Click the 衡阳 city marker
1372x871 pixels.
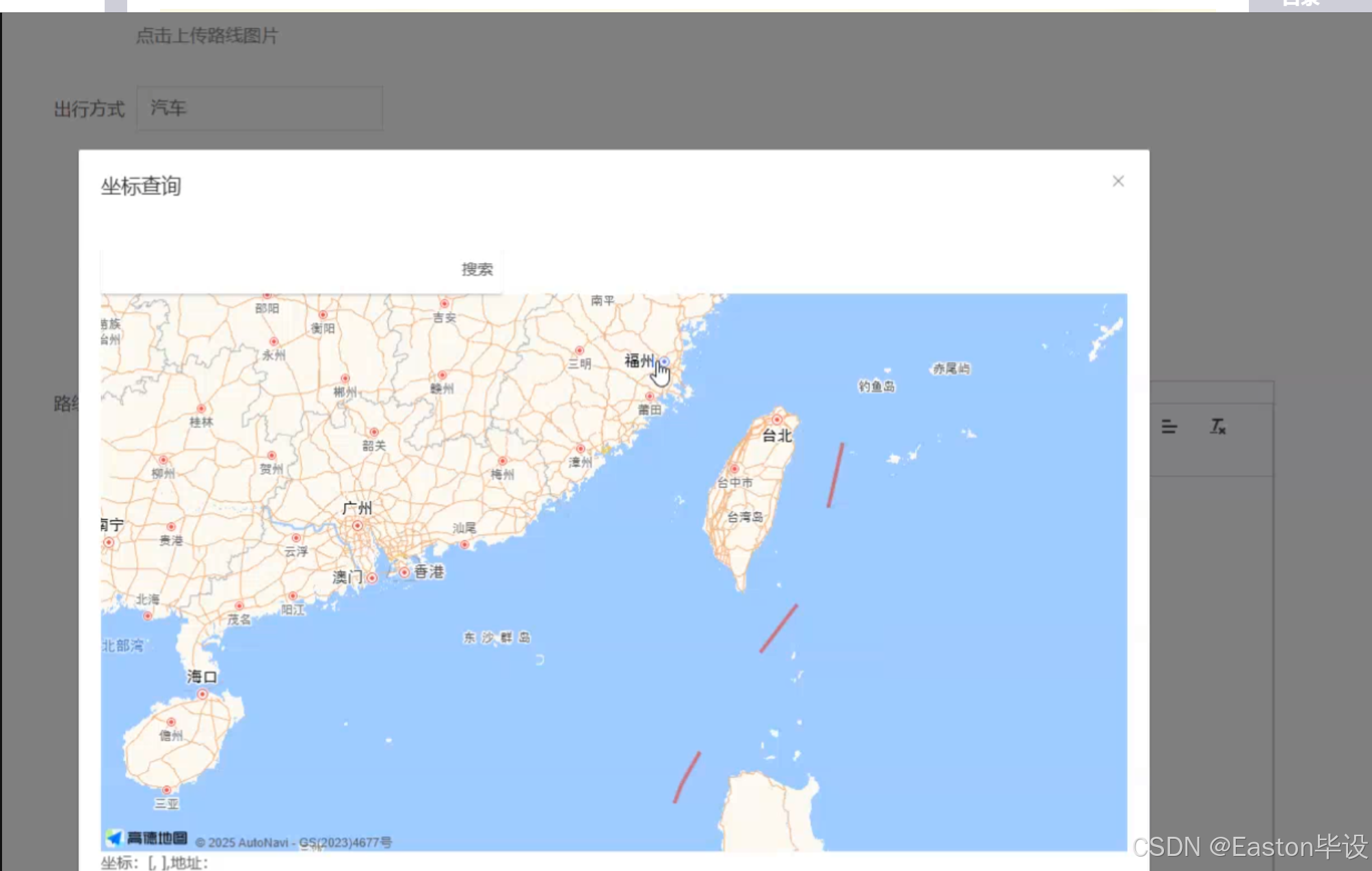click(x=323, y=315)
